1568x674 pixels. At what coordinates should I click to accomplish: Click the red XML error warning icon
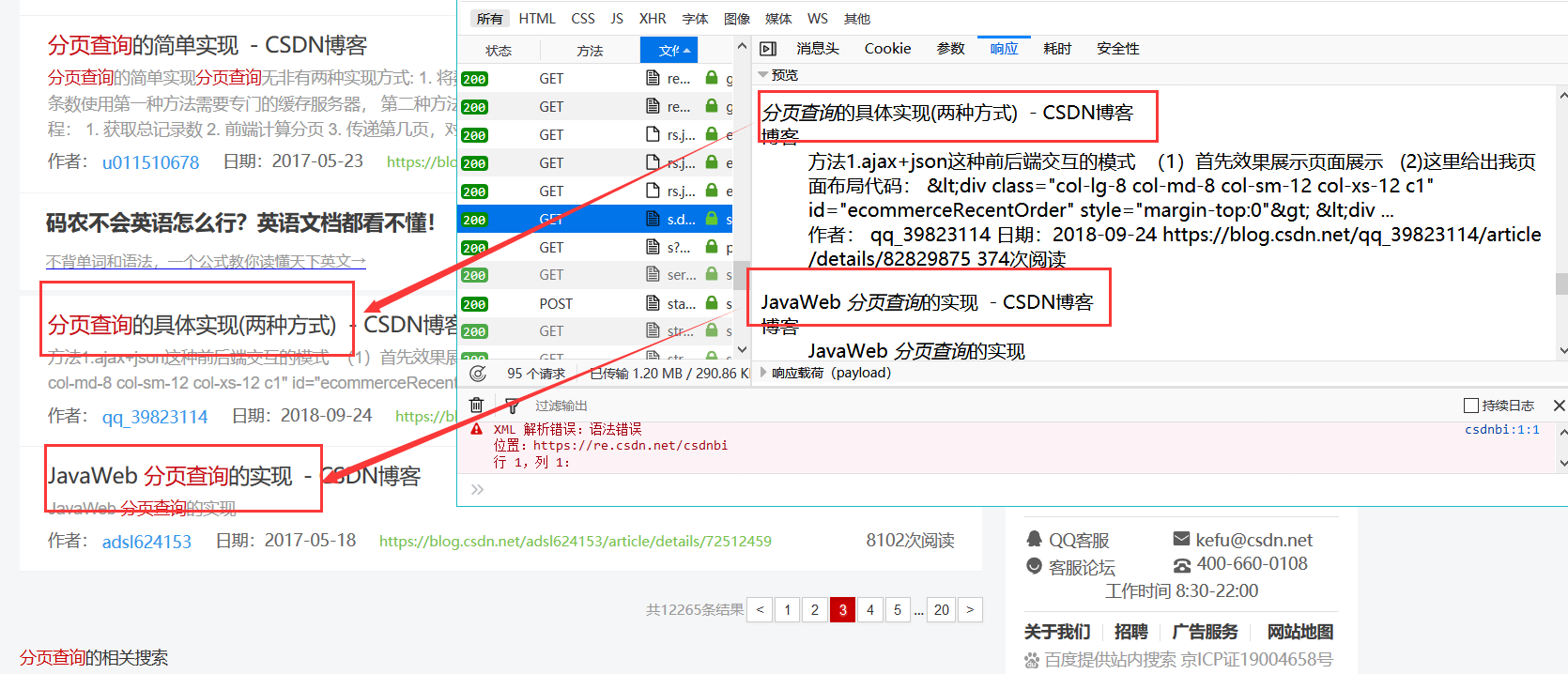click(477, 429)
